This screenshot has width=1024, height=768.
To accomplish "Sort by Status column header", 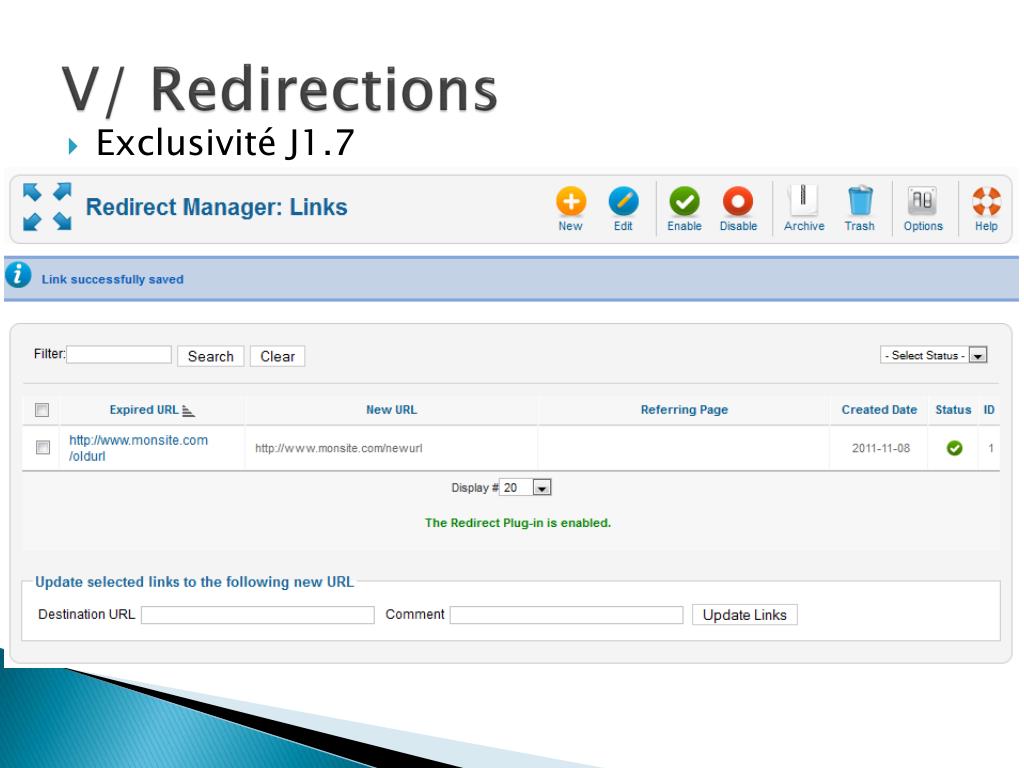I will [953, 409].
